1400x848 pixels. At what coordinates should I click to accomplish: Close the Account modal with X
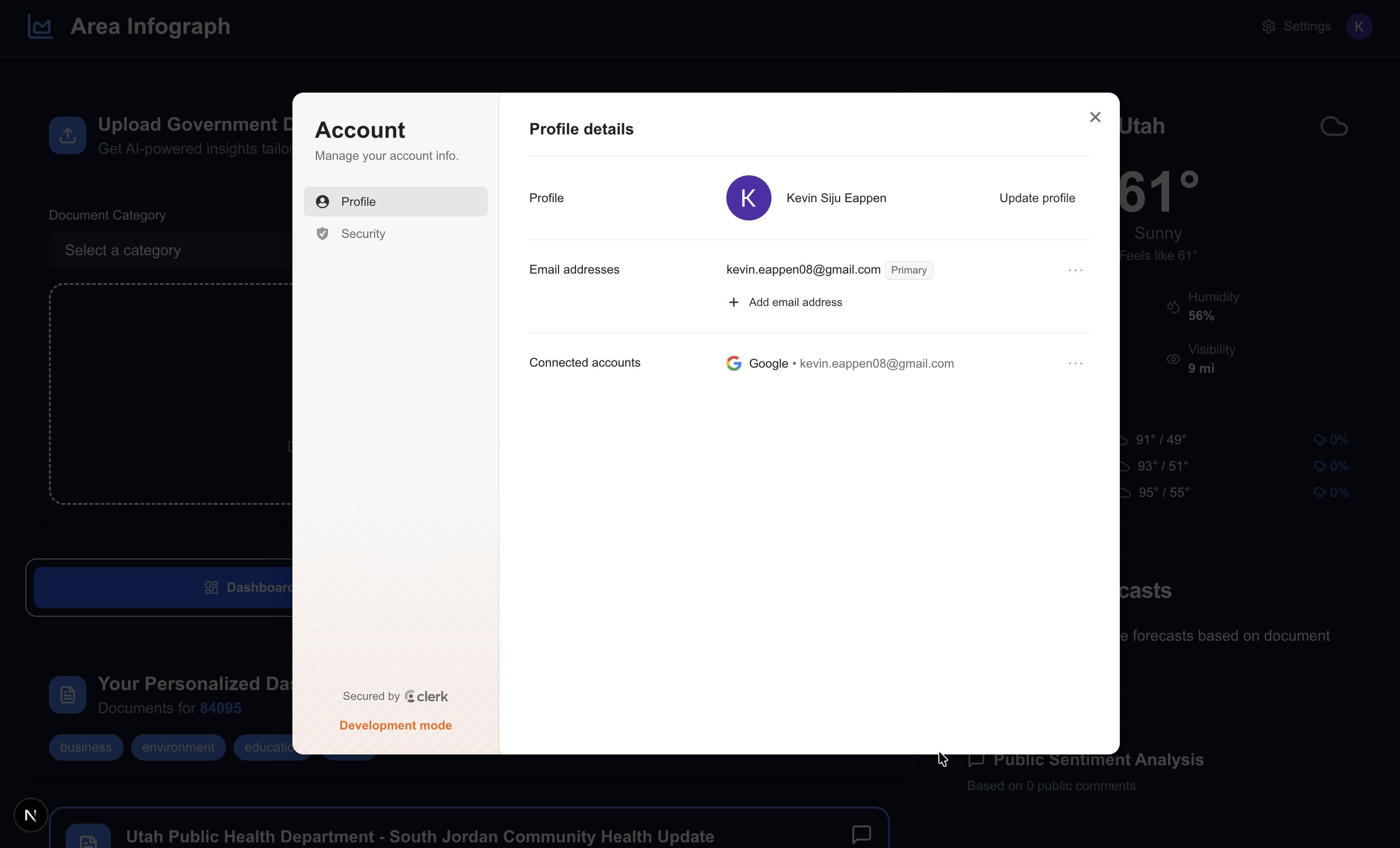click(x=1095, y=117)
